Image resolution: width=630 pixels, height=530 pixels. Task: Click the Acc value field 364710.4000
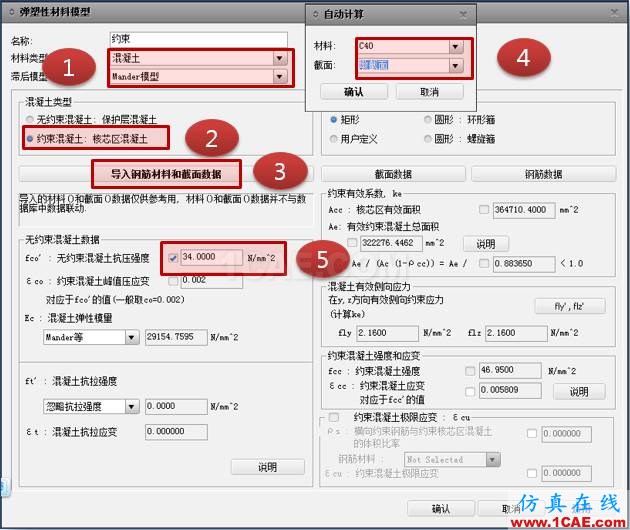click(524, 210)
